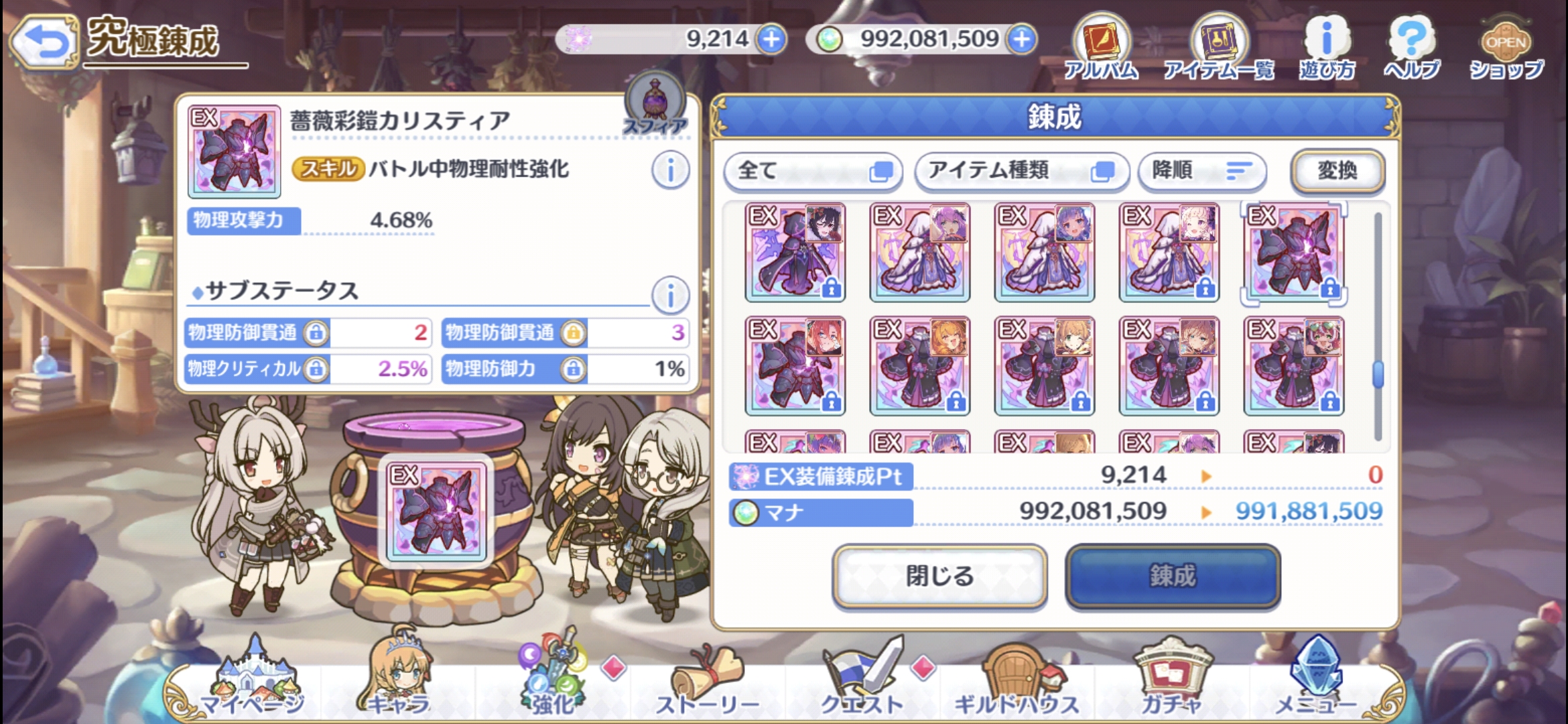Open the ショップ shop icon
The image size is (1568, 724).
[x=1506, y=48]
